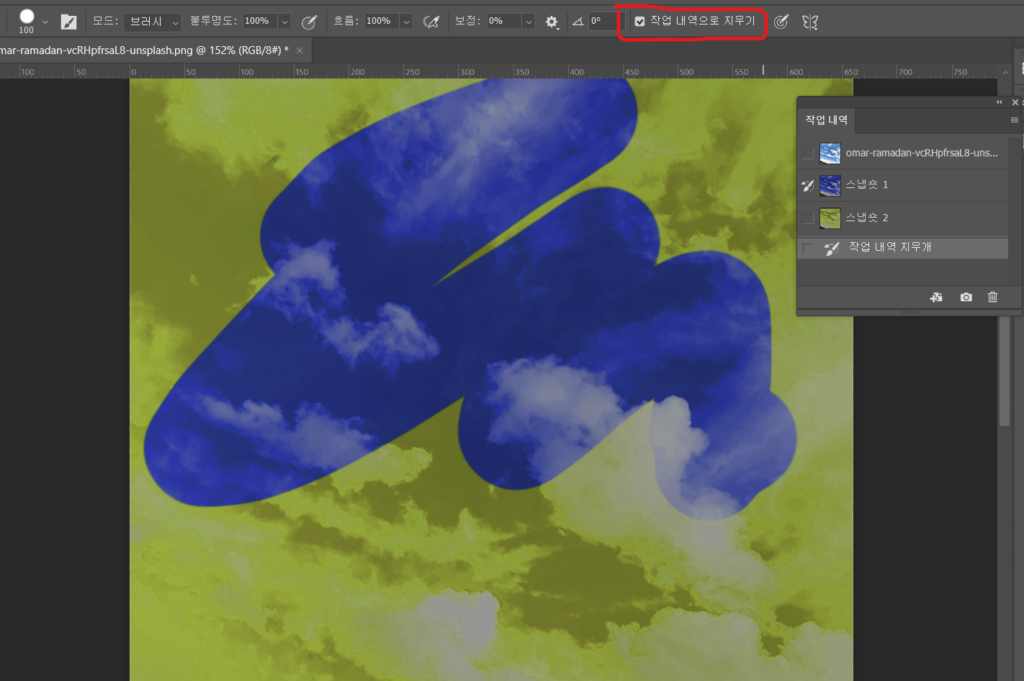Open brush preset picker dropdown arrow
This screenshot has height=681, width=1024.
[x=45, y=21]
